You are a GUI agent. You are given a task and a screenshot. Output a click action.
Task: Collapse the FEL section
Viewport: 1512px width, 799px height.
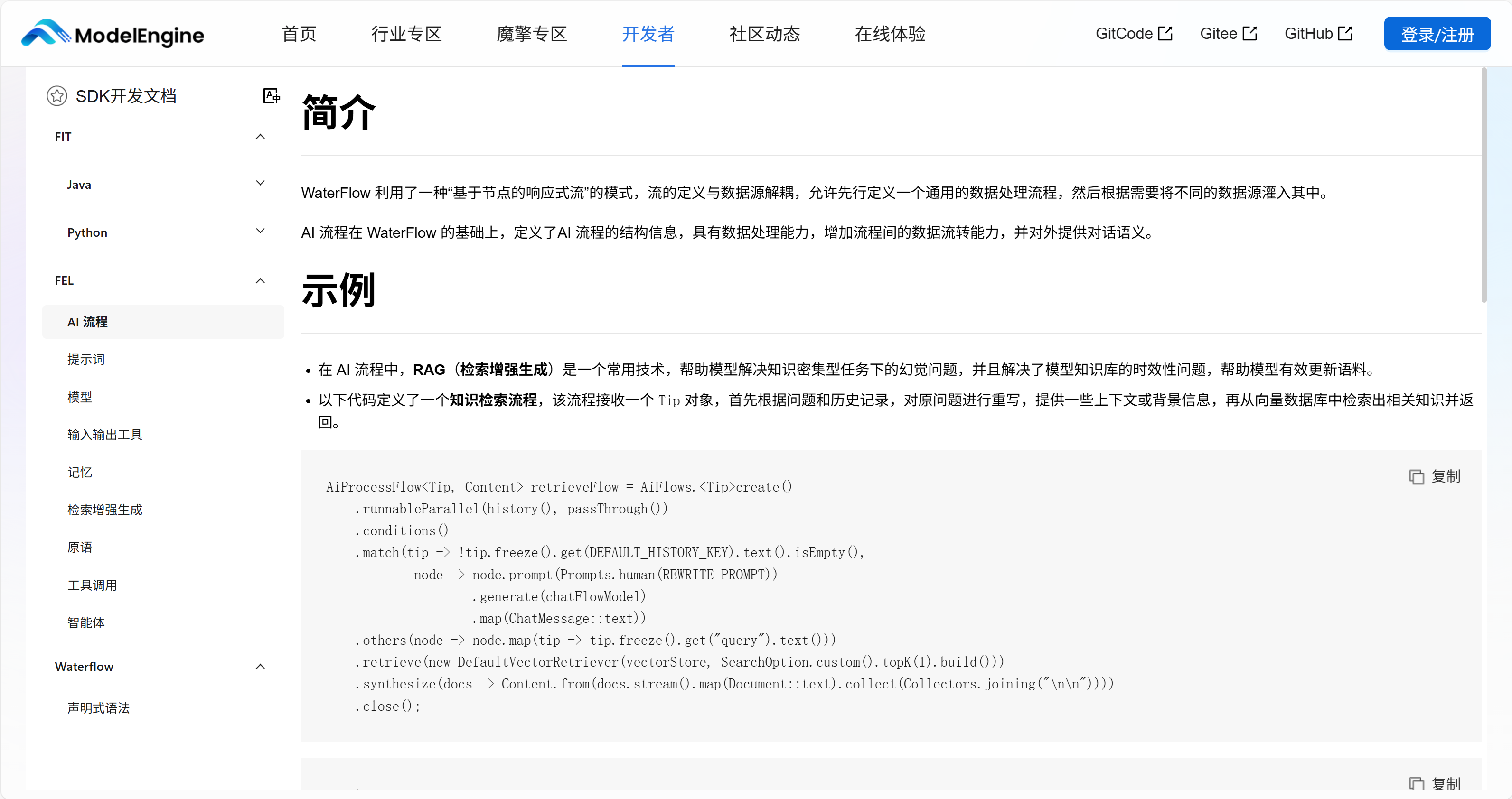260,280
